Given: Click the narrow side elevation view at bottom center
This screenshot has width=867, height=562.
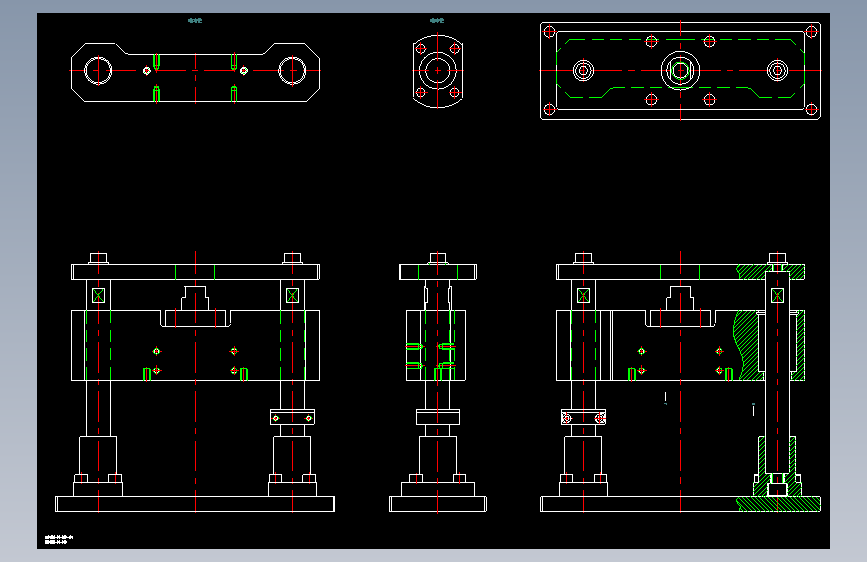Looking at the screenshot, I should (x=437, y=382).
